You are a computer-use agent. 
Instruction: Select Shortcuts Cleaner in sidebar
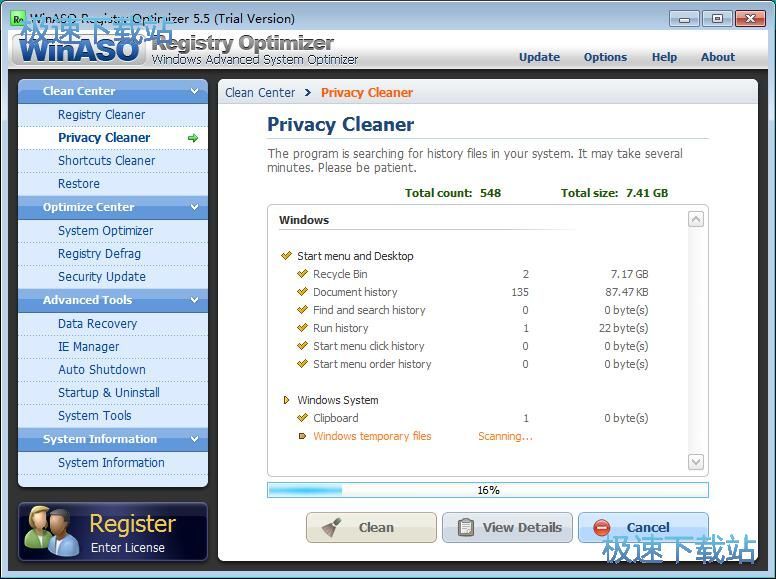pyautogui.click(x=113, y=161)
